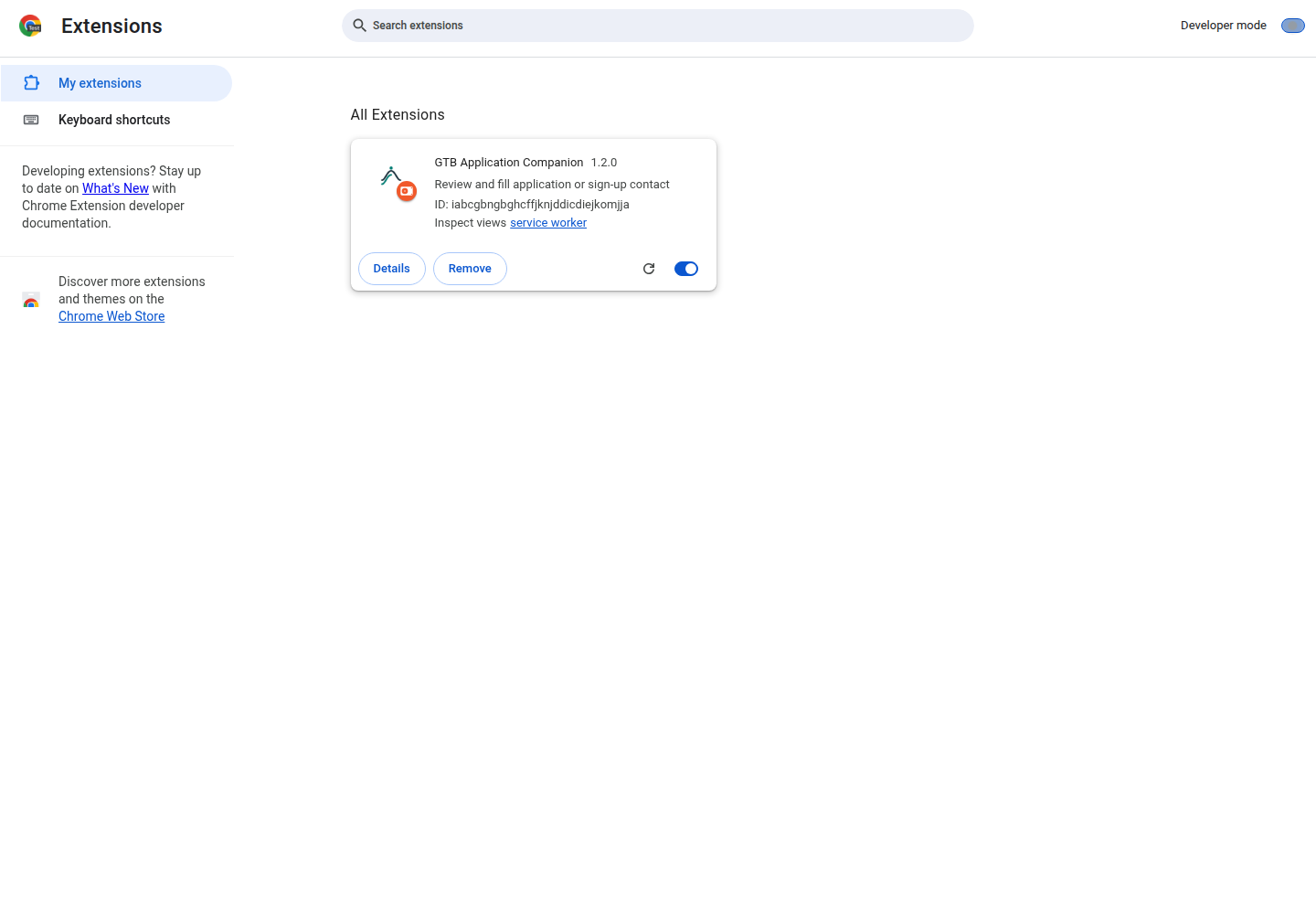Image resolution: width=1316 pixels, height=914 pixels.
Task: Click the GTB Application Companion name
Action: [509, 163]
